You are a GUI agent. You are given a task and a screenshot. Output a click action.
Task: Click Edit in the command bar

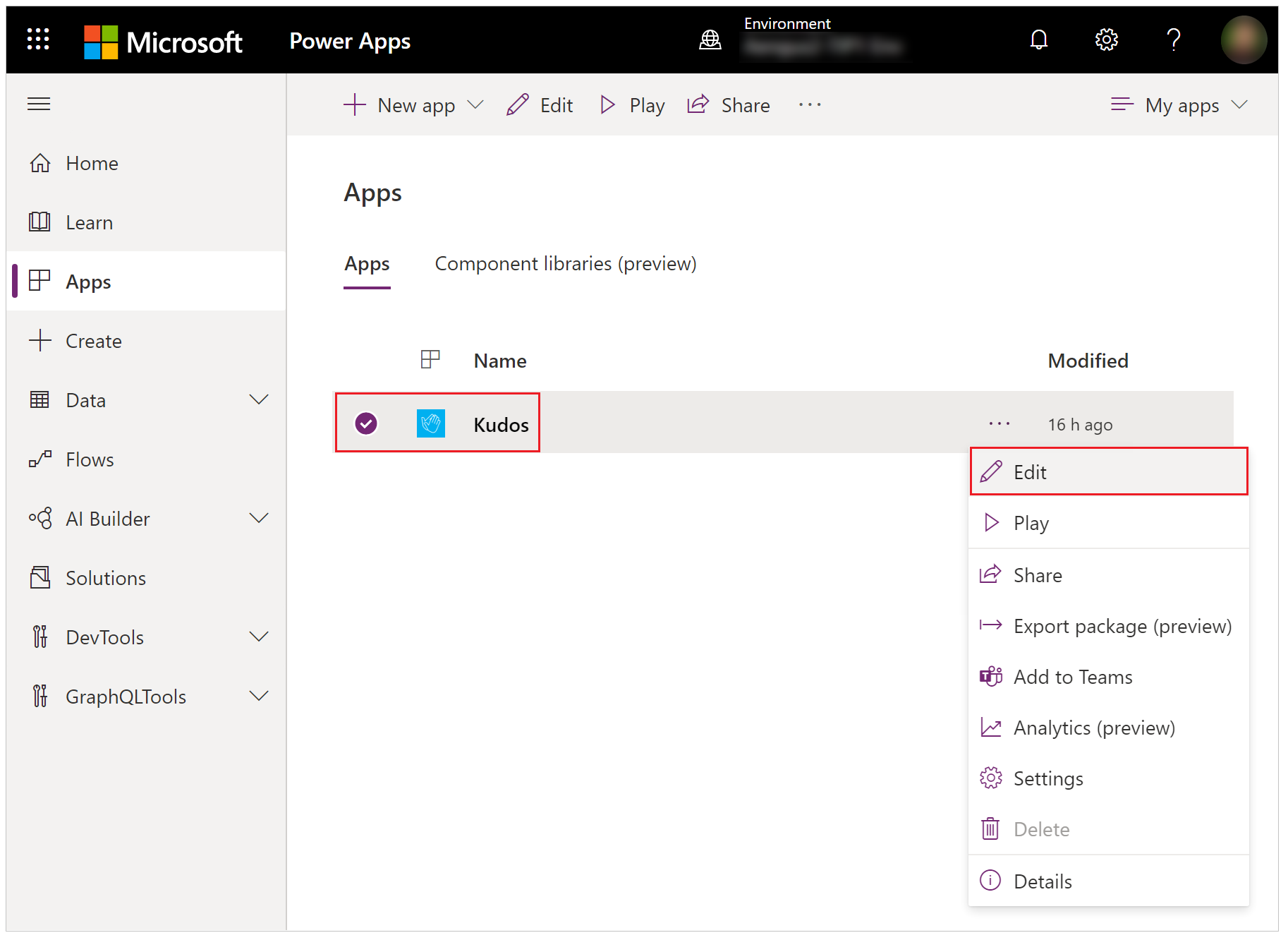tap(540, 105)
